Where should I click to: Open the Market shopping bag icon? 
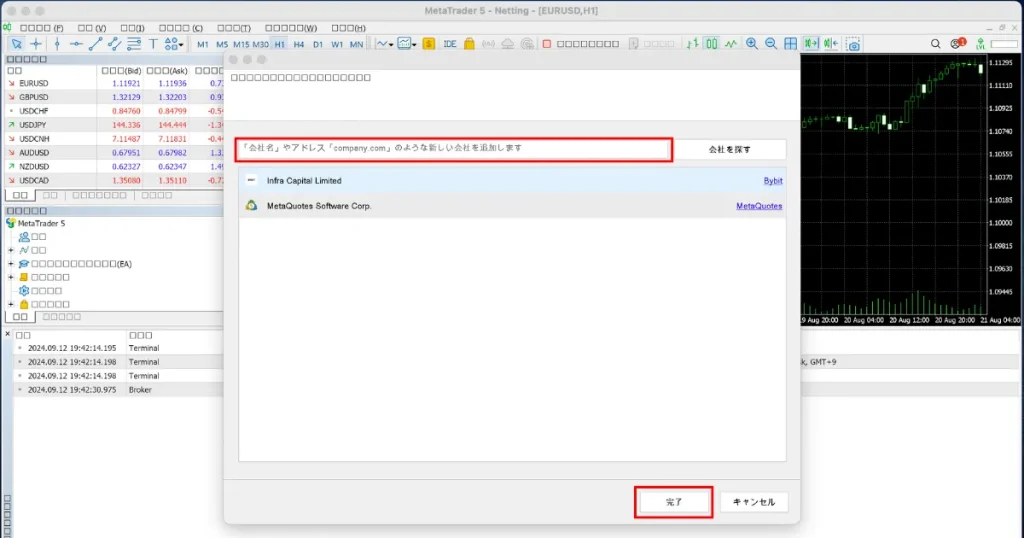click(469, 44)
